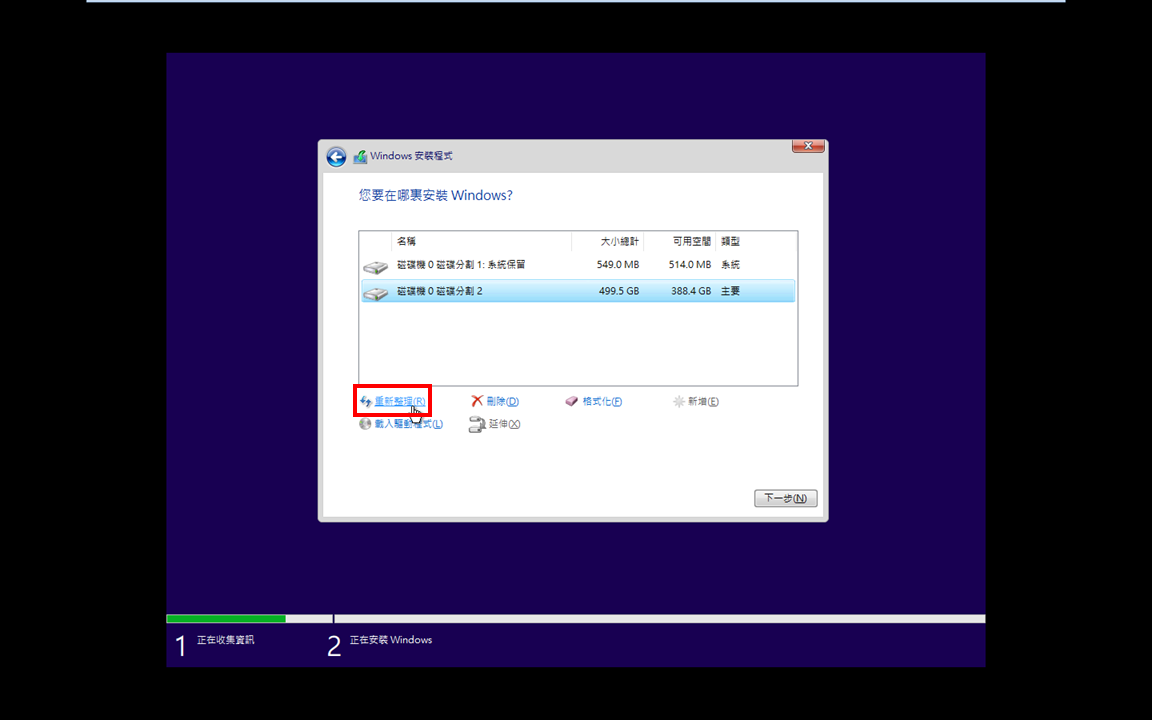Click the 延伸(X) link
Viewport: 1152px width, 720px height.
pos(505,424)
